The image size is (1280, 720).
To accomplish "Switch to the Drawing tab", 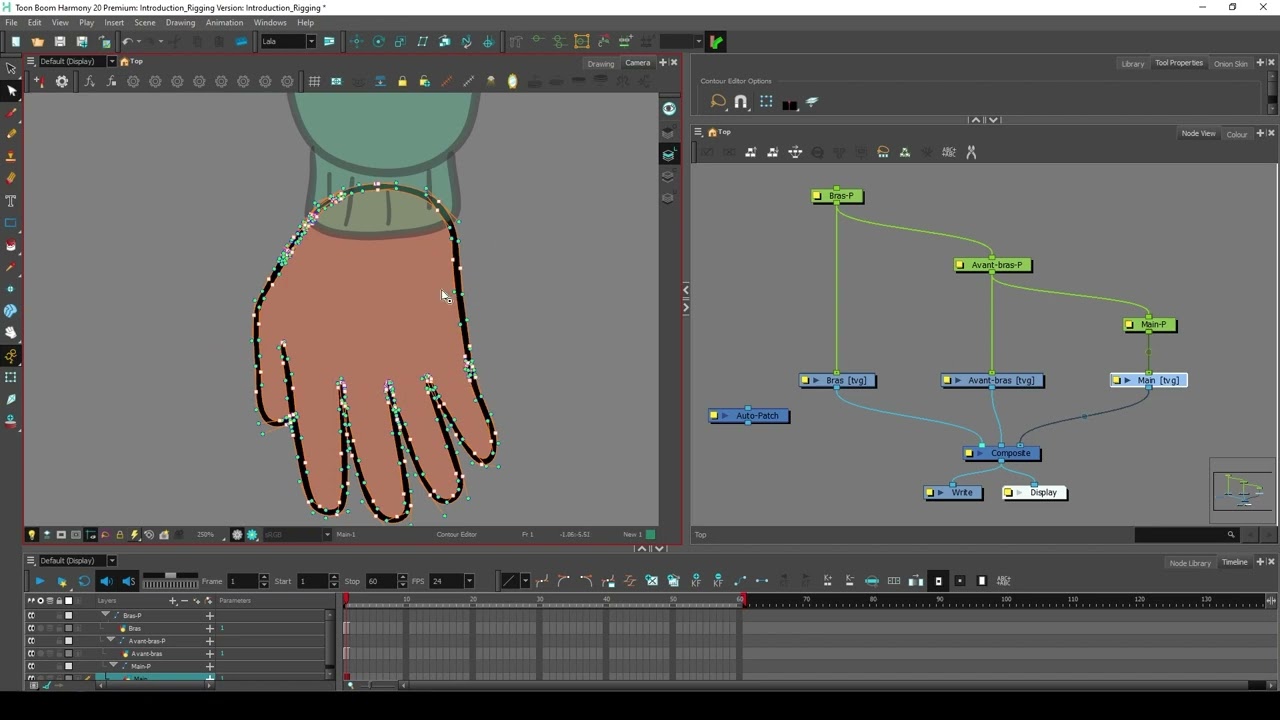I will 601,63.
